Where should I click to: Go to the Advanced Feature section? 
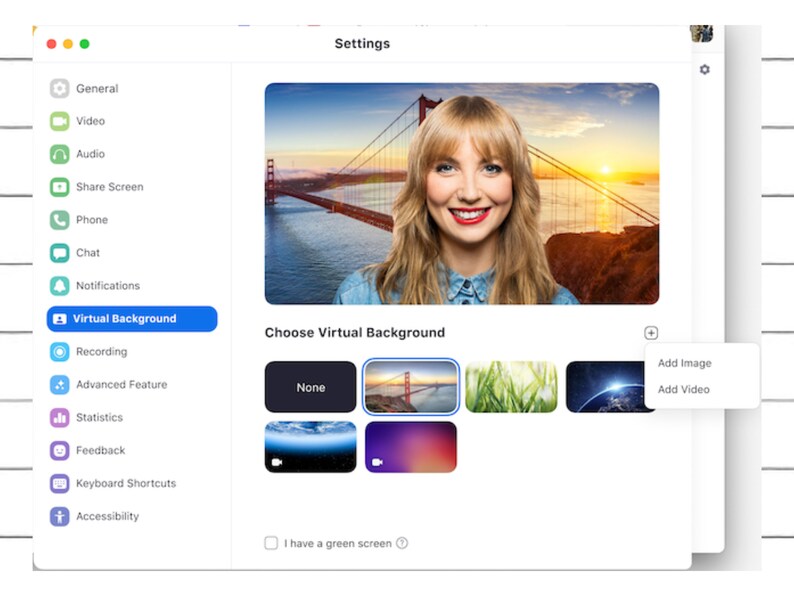122,384
